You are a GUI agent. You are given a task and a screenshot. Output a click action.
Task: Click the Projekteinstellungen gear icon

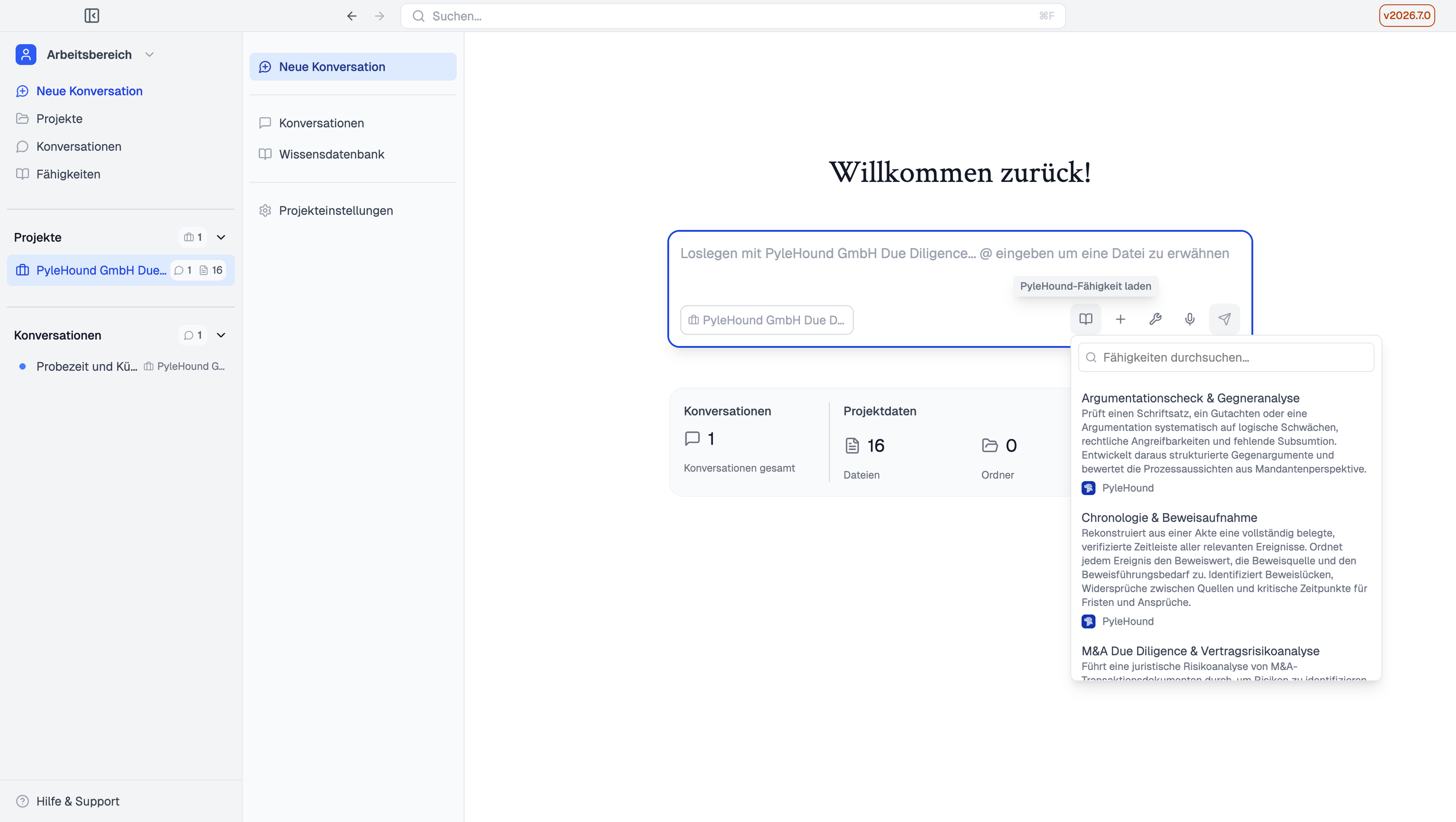(265, 211)
